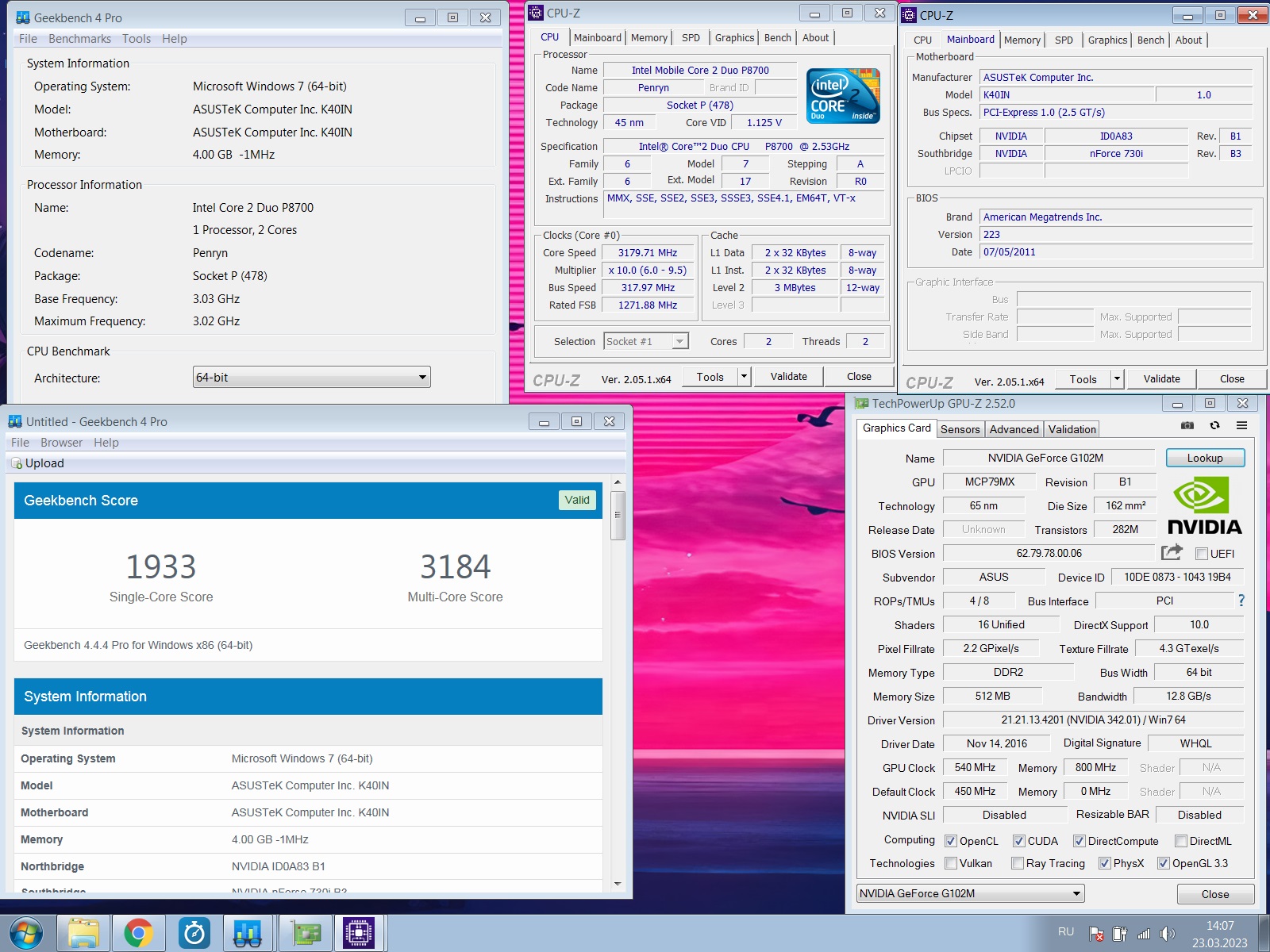The image size is (1270, 952).
Task: Click the power battery tray icon
Action: pyautogui.click(x=1120, y=934)
